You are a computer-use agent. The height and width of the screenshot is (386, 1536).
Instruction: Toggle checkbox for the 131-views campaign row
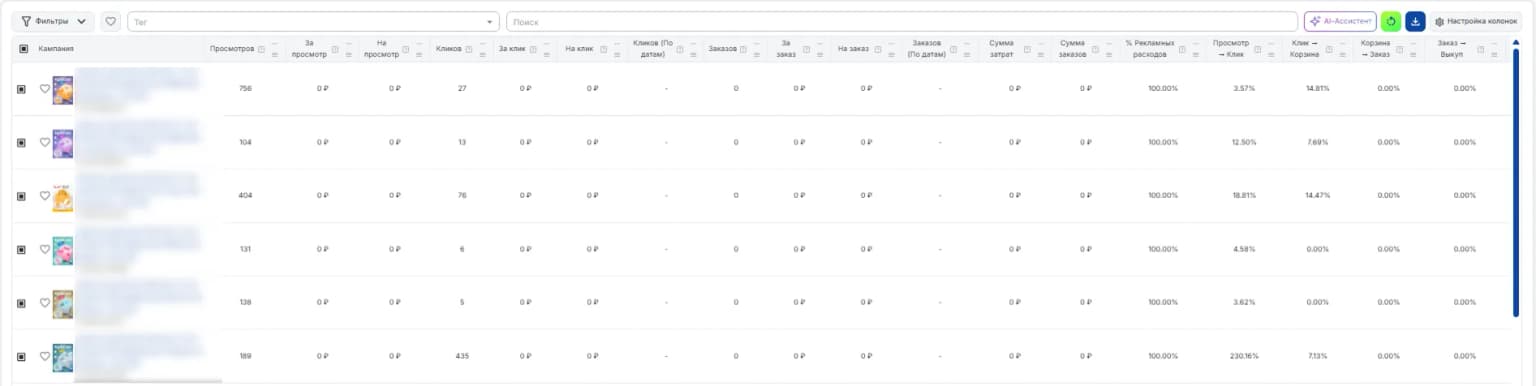click(21, 249)
